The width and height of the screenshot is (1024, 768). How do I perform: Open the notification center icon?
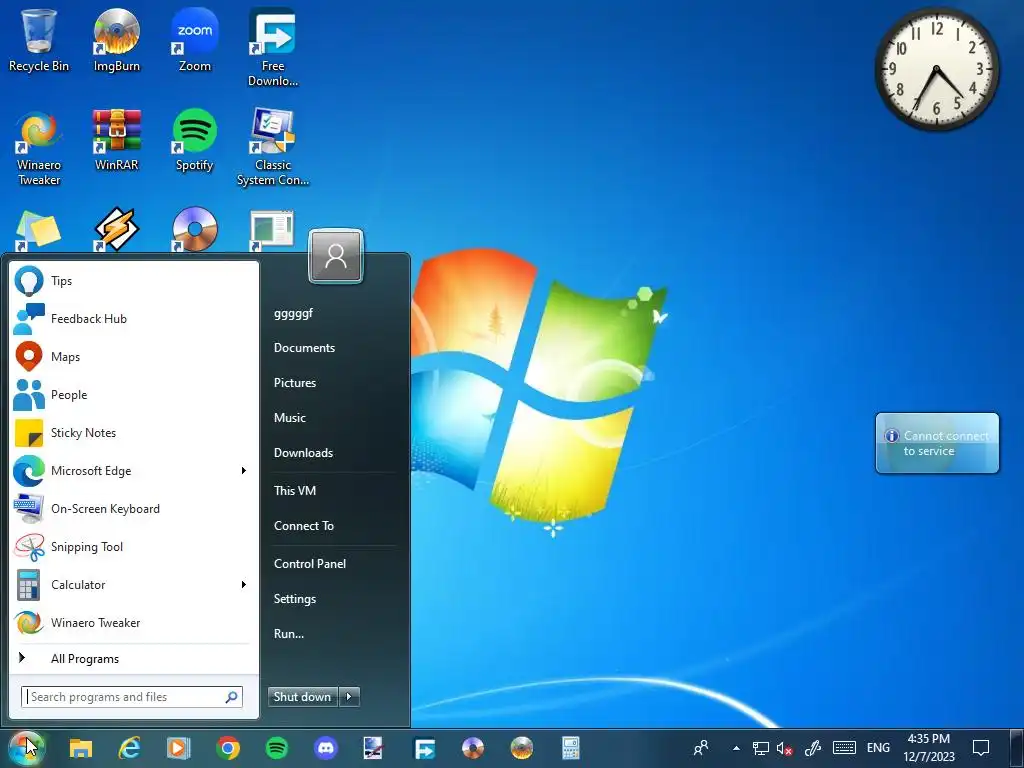point(980,748)
